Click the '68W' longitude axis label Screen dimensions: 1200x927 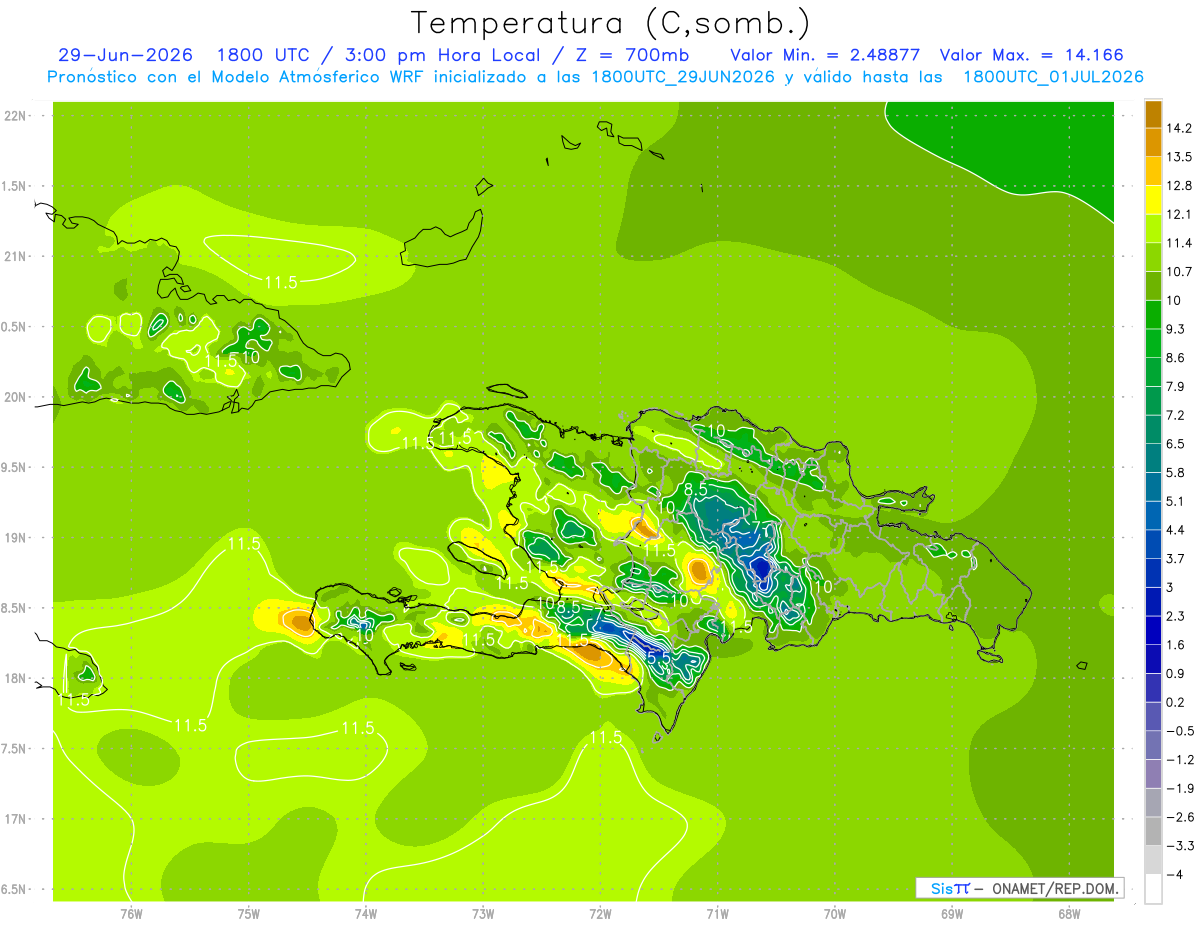click(x=1069, y=914)
